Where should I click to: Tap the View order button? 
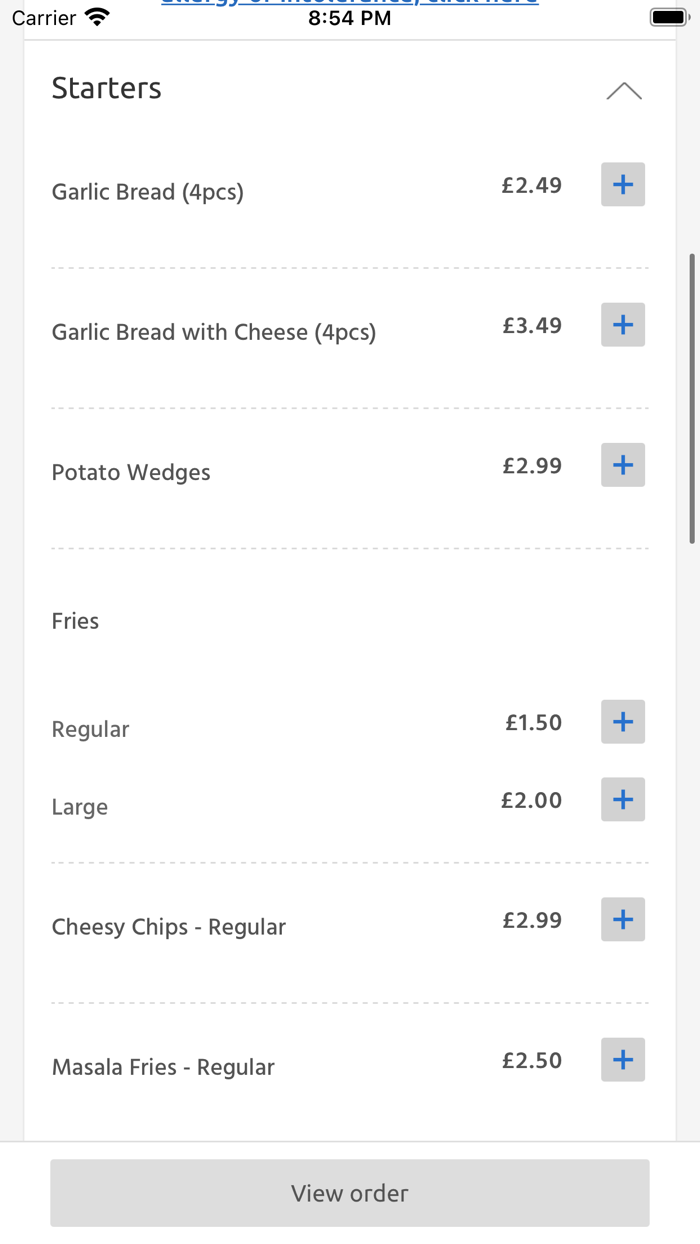[x=349, y=1192]
